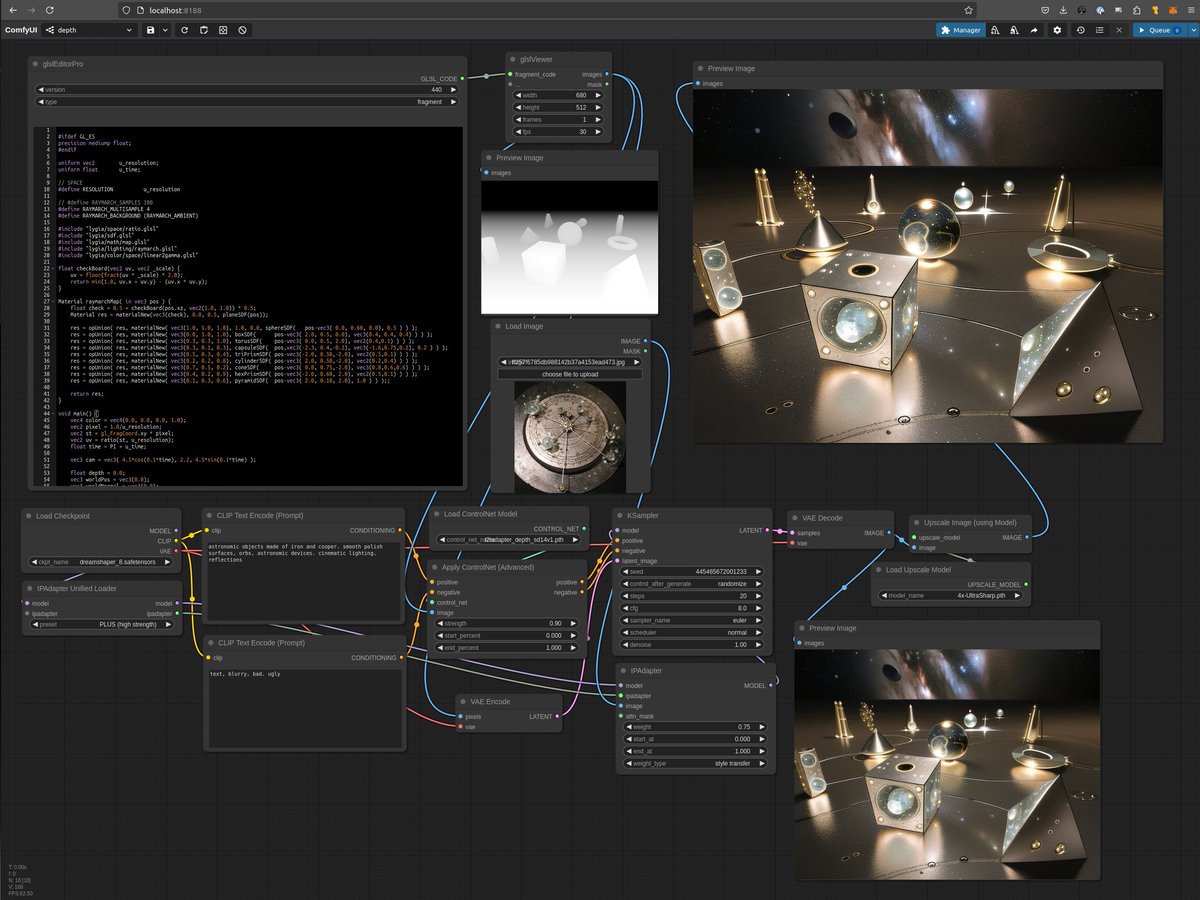Screen dimensions: 1200x900
Task: Click the refresh node definitions icon
Action: point(184,31)
